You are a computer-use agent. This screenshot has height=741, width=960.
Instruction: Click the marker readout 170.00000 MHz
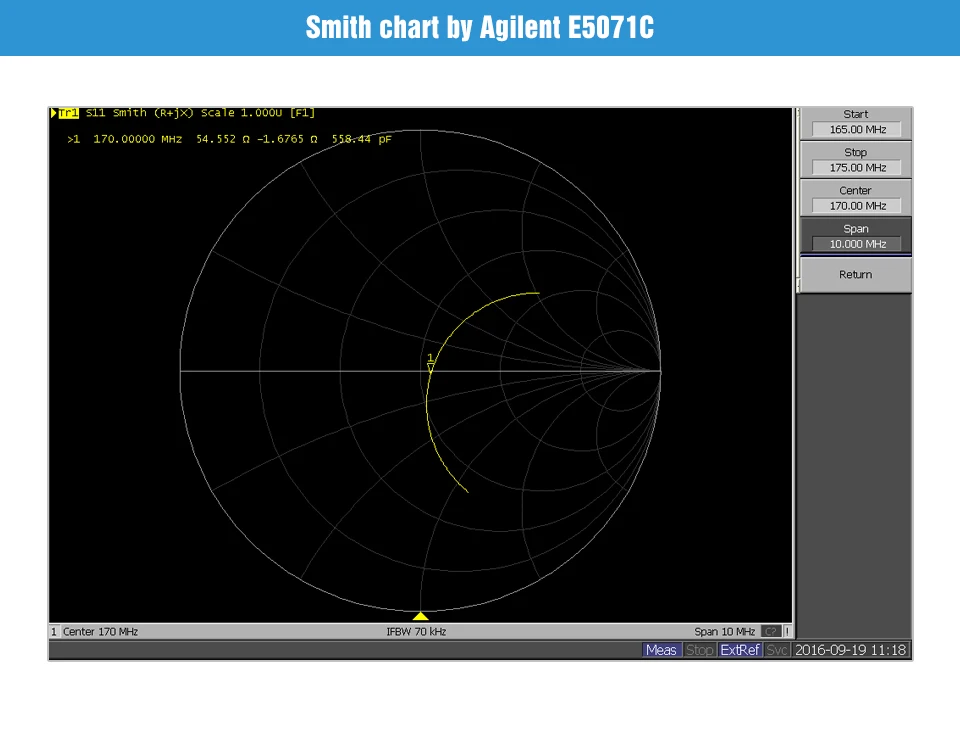(138, 139)
